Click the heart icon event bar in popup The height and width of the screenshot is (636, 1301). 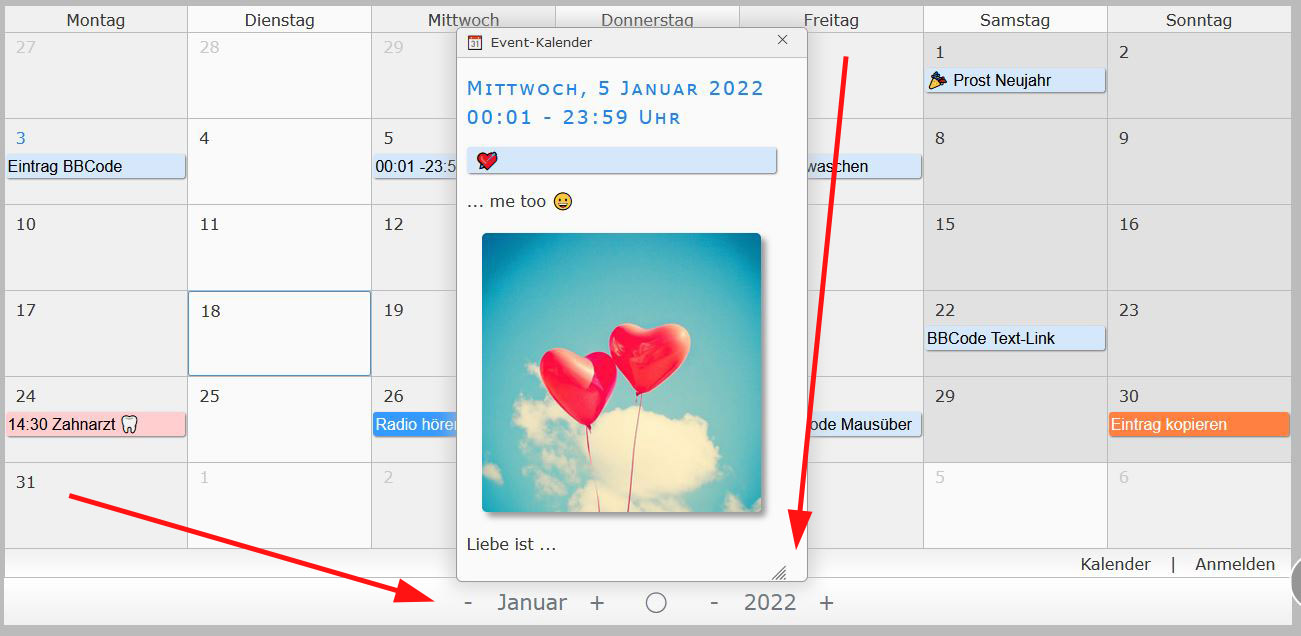[621, 160]
